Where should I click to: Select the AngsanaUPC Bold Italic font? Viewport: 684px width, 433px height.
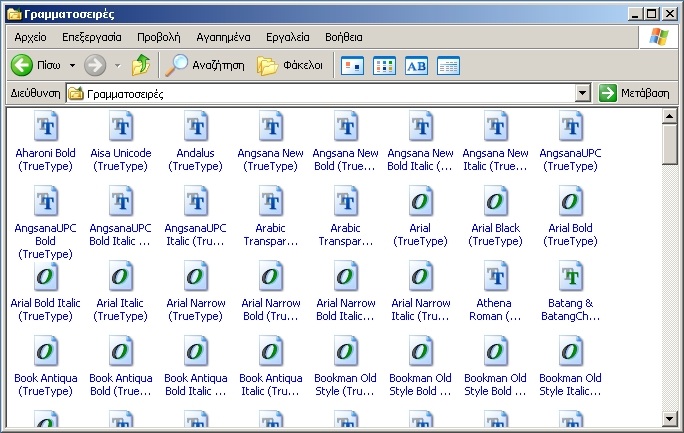click(120, 217)
